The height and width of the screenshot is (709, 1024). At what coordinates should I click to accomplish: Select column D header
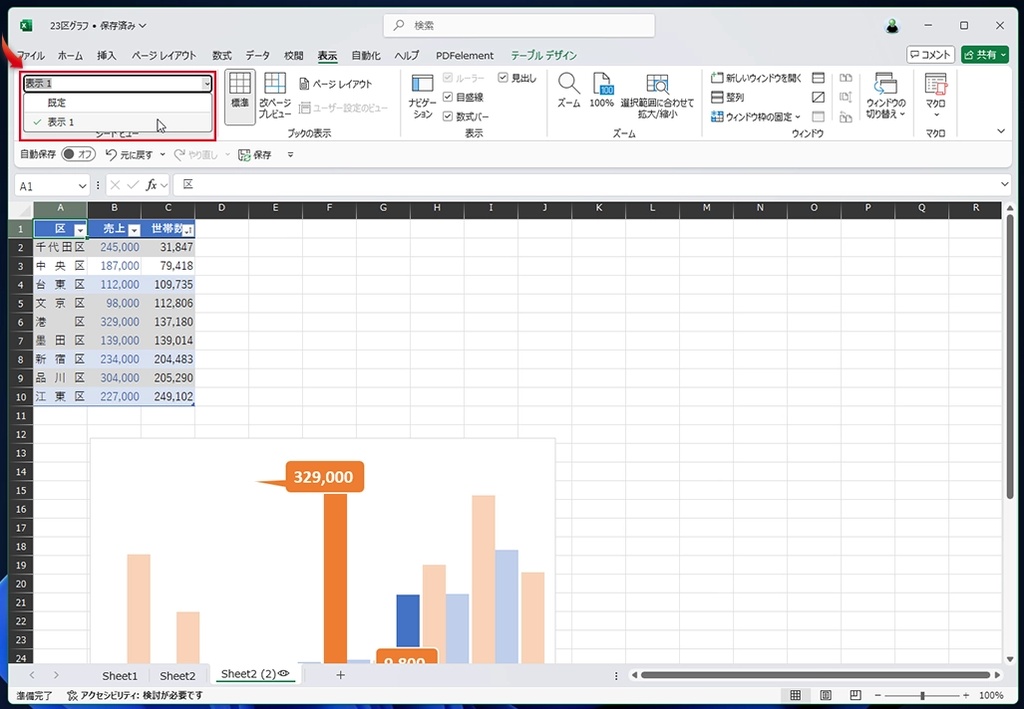tap(221, 208)
